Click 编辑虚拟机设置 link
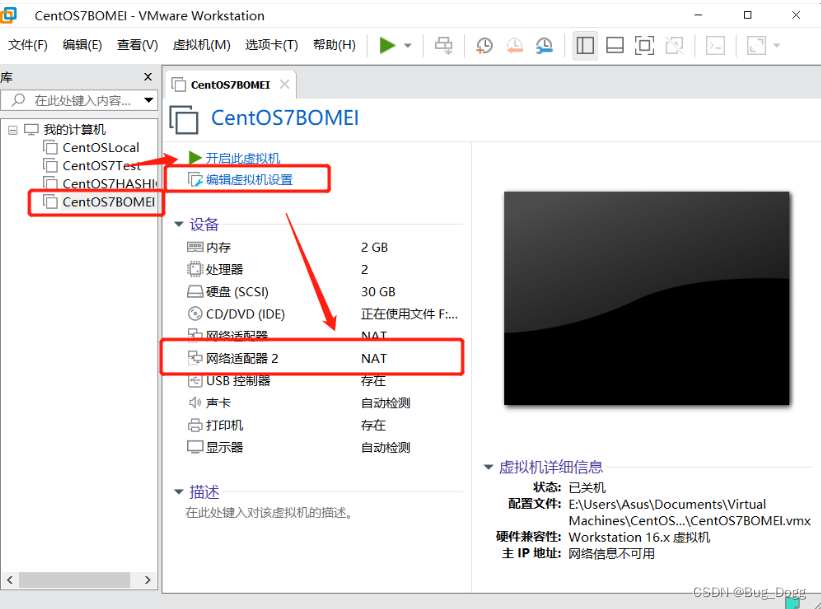Image resolution: width=821 pixels, height=609 pixels. point(249,180)
